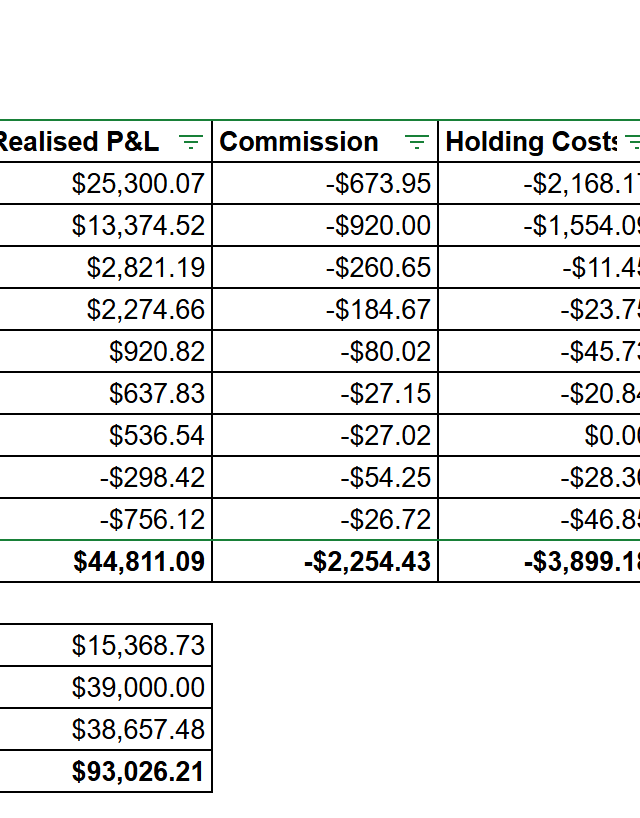Select the $0.00 holding costs cell
Image resolution: width=640 pixels, height=818 pixels.
pyautogui.click(x=539, y=435)
